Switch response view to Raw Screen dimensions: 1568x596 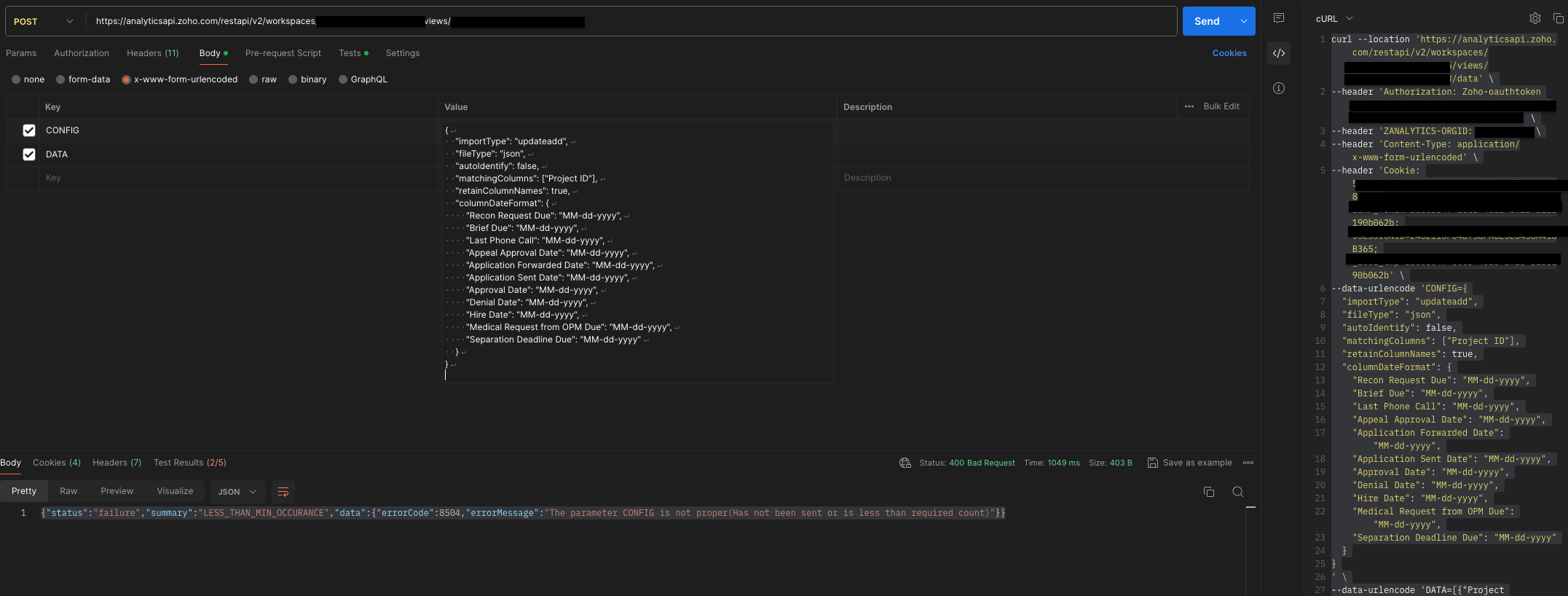(x=68, y=491)
